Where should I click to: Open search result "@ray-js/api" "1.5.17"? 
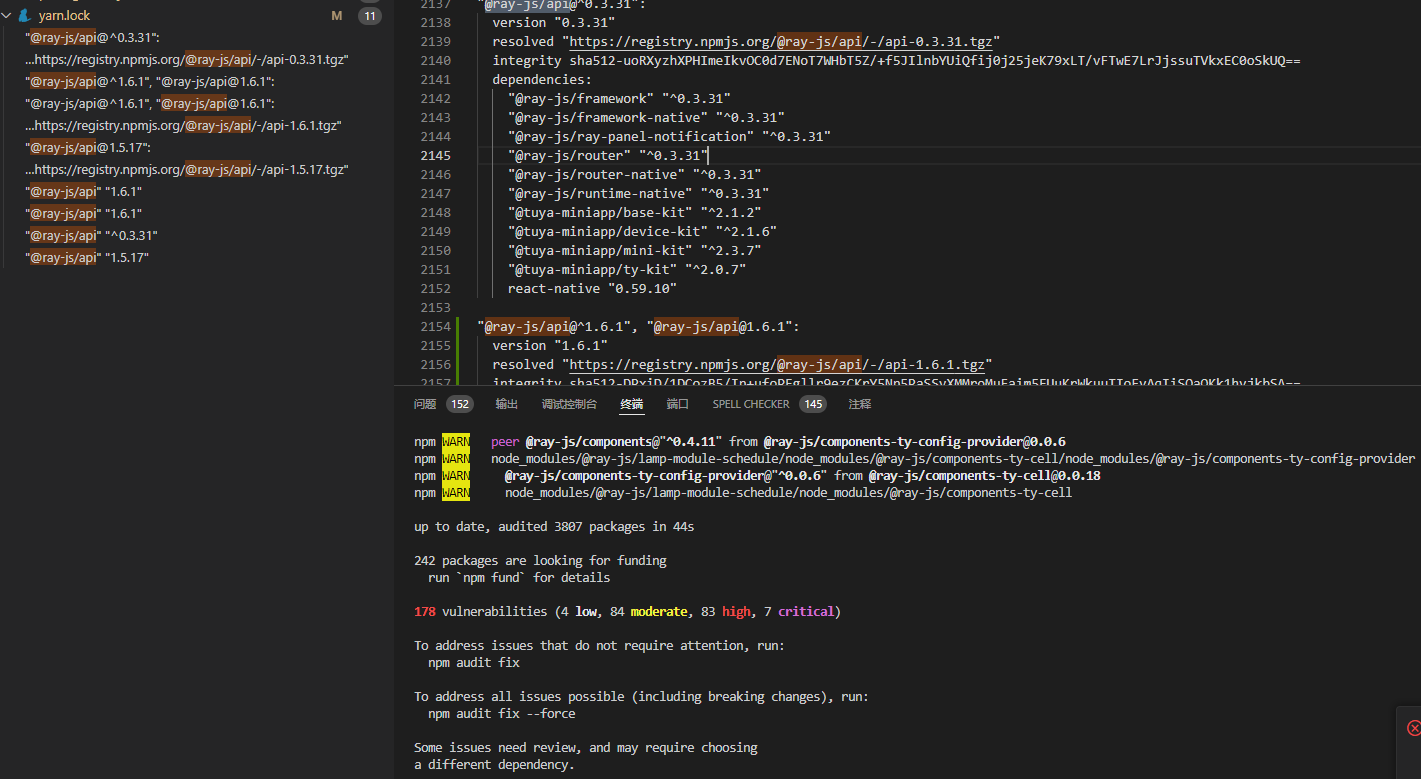click(x=87, y=258)
